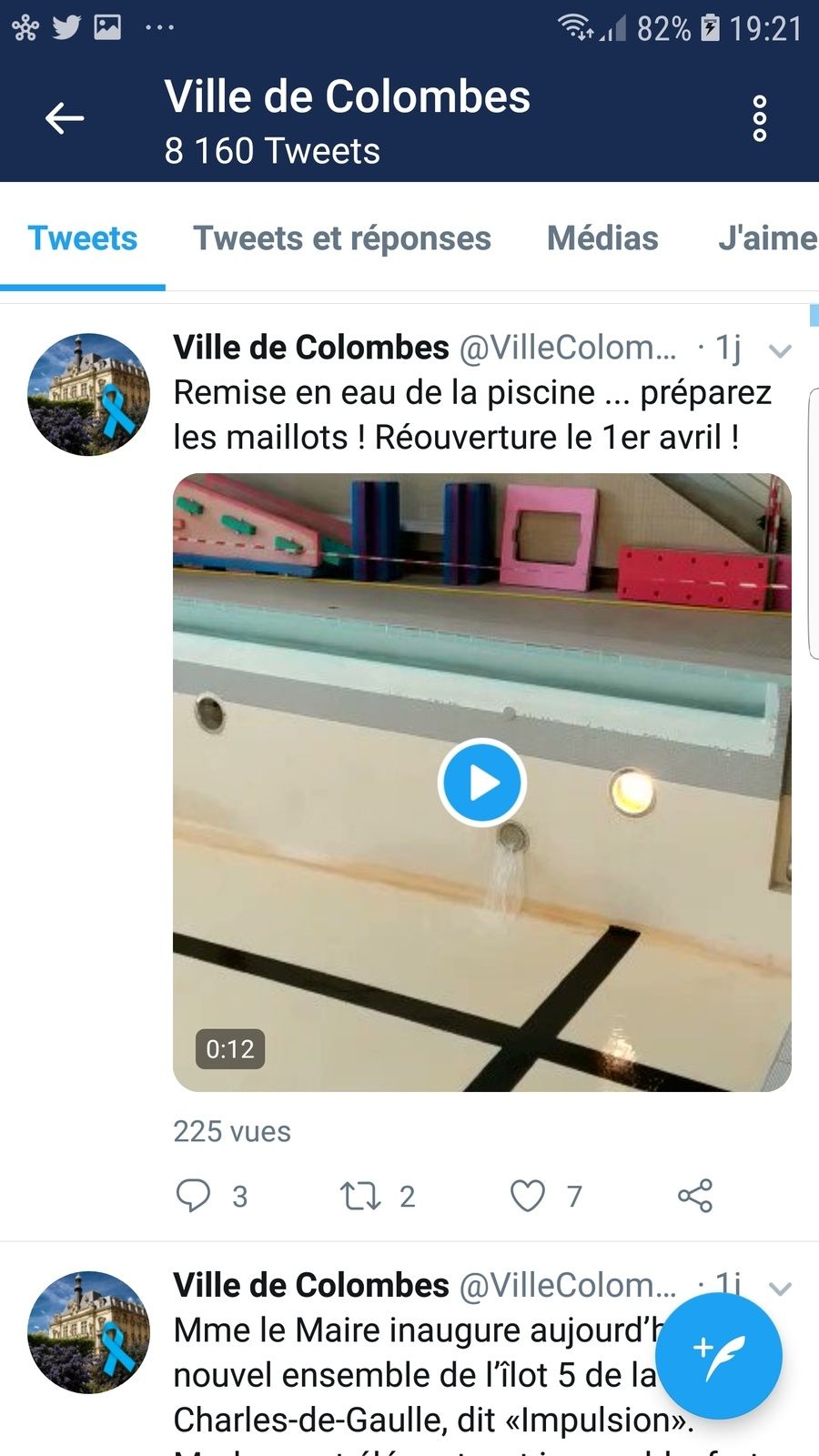Switch to the Médias tab
The image size is (819, 1456).
pyautogui.click(x=602, y=238)
